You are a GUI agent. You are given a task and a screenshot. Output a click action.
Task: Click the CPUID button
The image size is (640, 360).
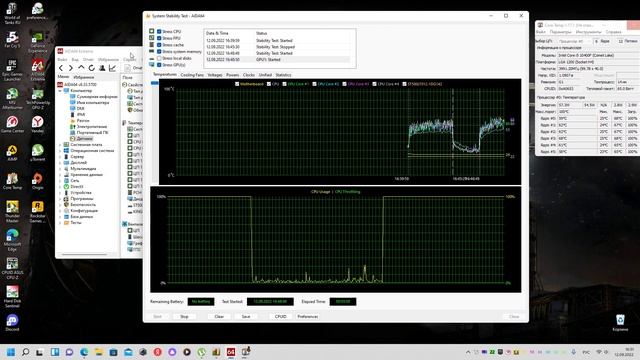[x=280, y=317]
